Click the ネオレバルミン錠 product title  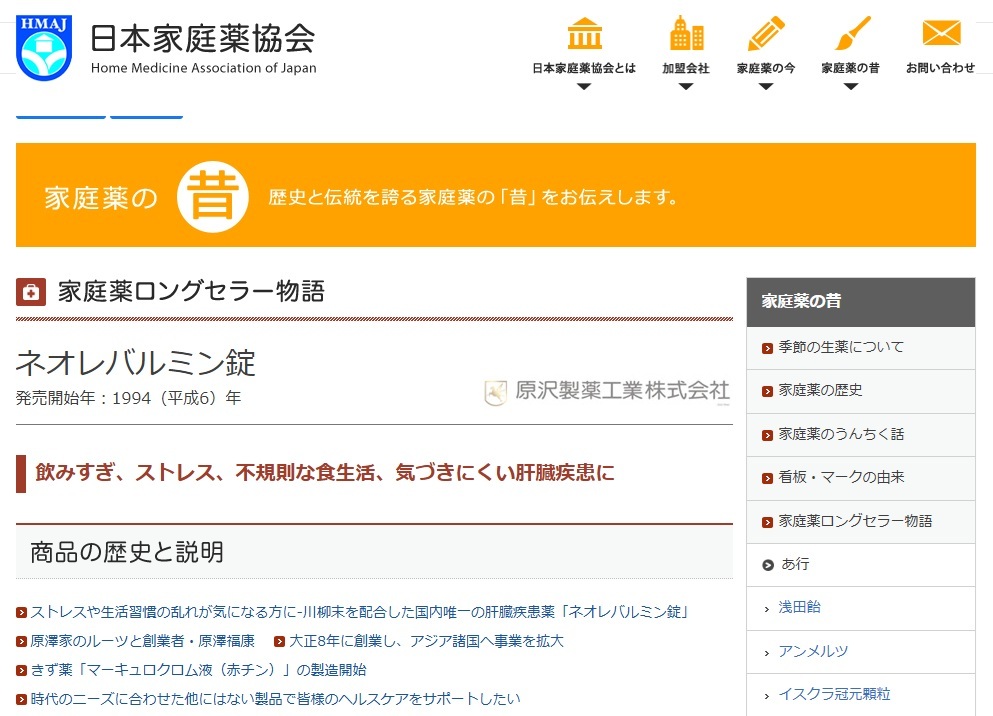pyautogui.click(x=136, y=363)
